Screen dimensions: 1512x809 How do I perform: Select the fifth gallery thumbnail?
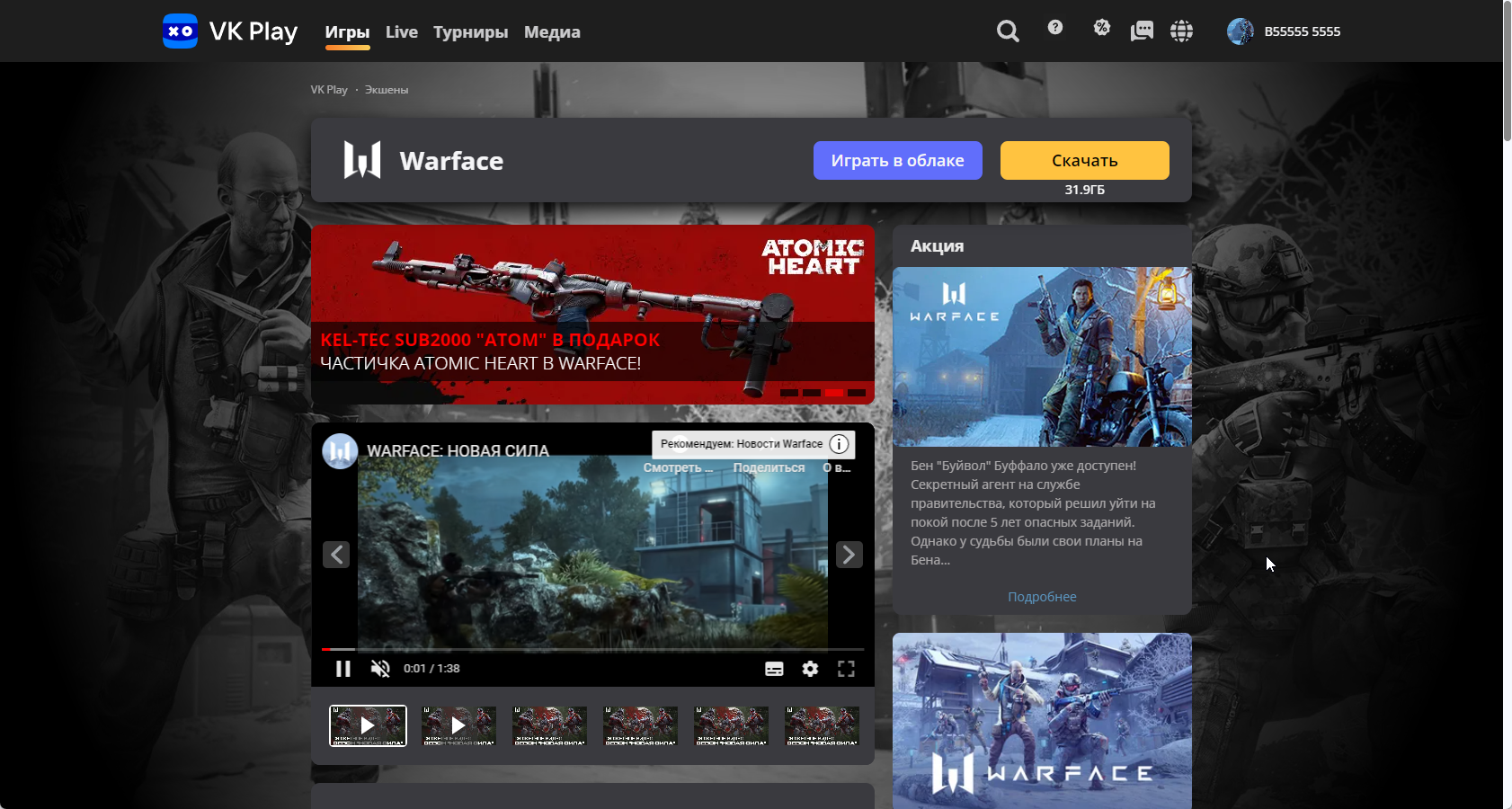click(731, 725)
